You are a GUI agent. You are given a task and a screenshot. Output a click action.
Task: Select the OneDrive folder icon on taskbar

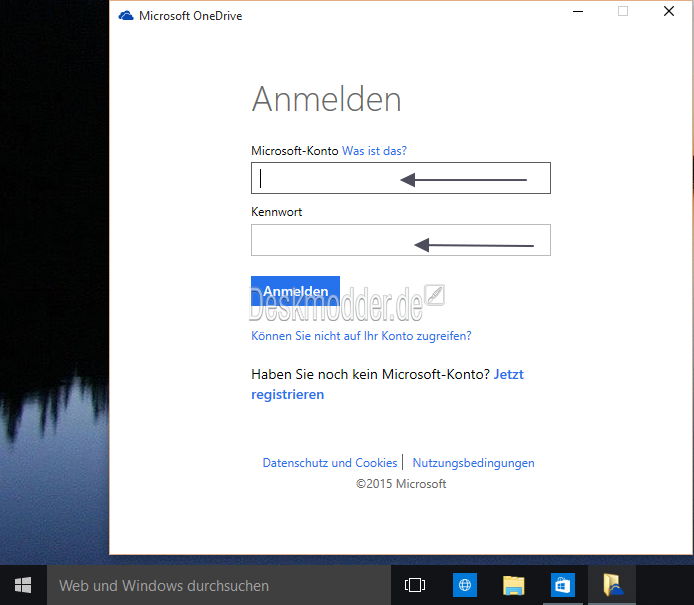[x=613, y=585]
